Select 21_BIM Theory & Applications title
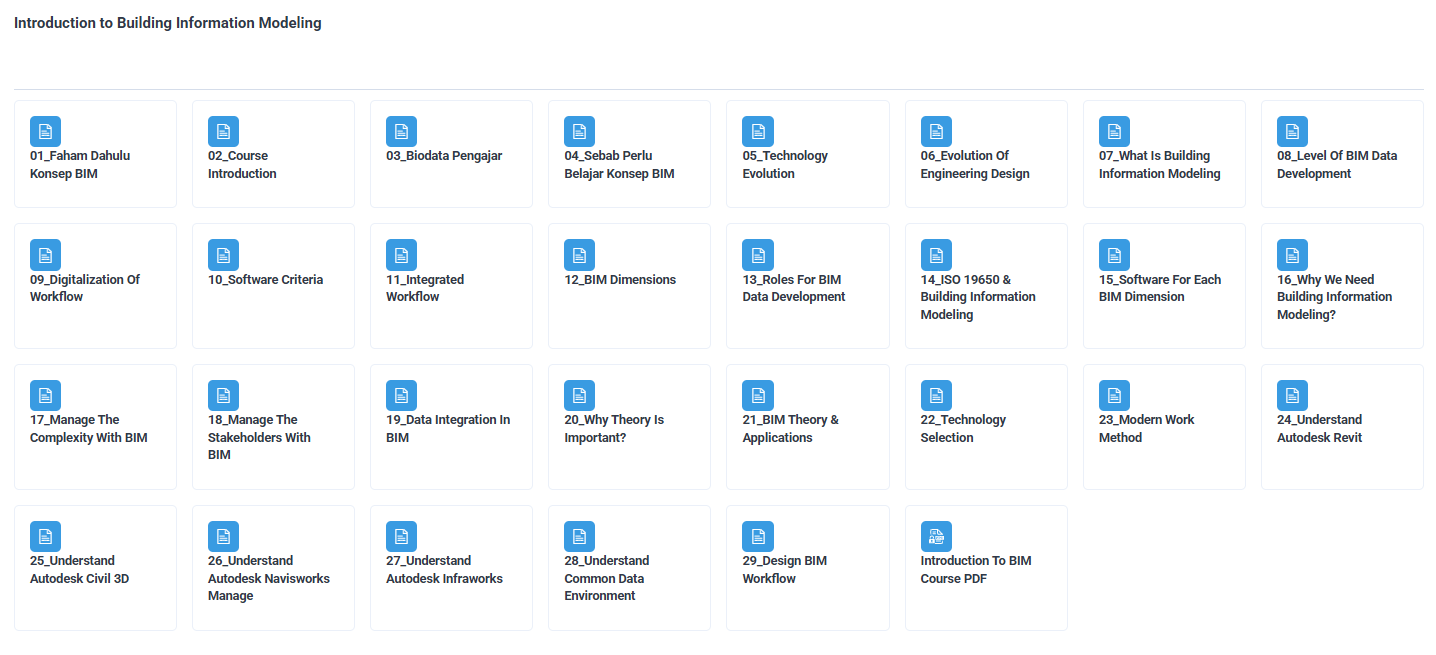The image size is (1436, 655). pos(790,429)
